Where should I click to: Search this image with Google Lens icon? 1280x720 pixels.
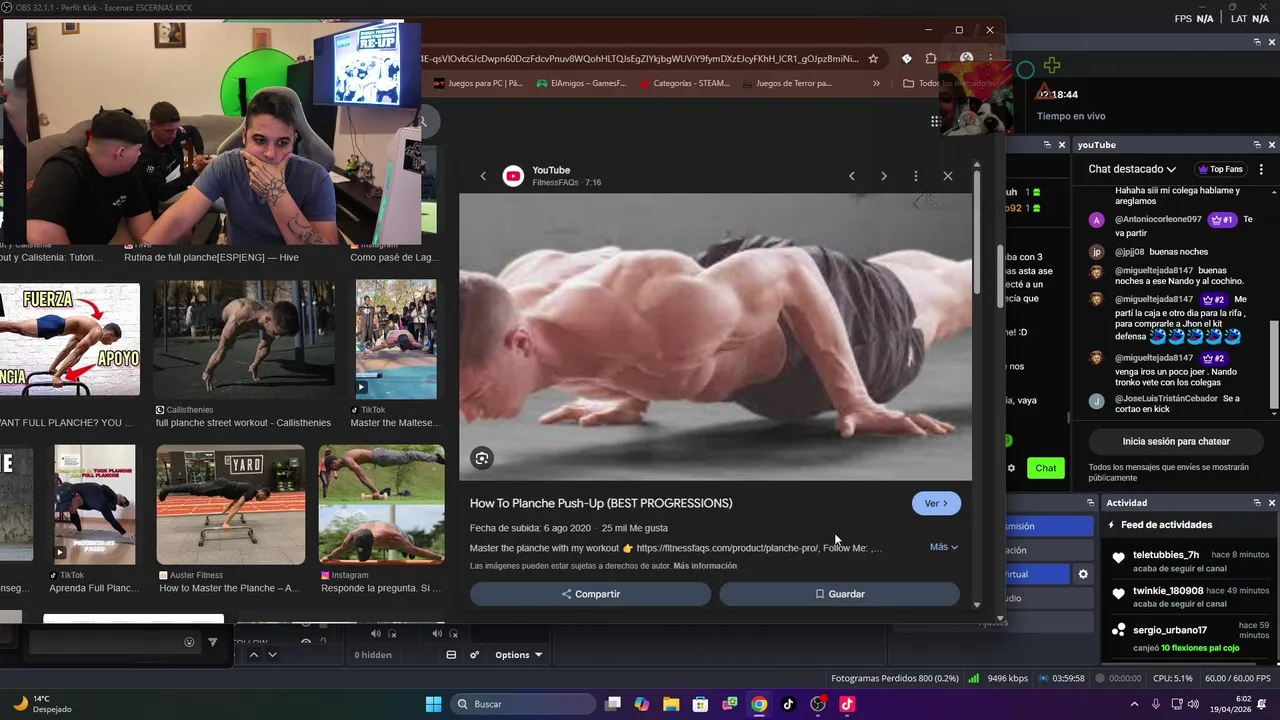[482, 458]
